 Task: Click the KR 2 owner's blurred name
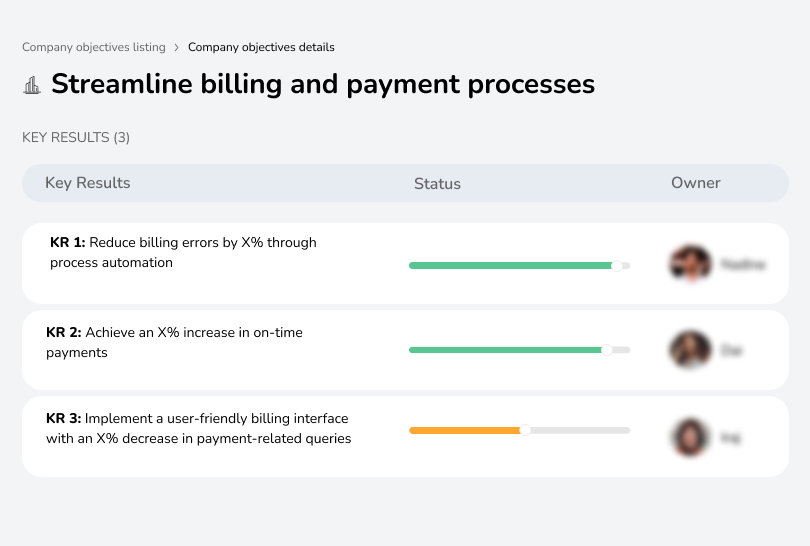[731, 350]
